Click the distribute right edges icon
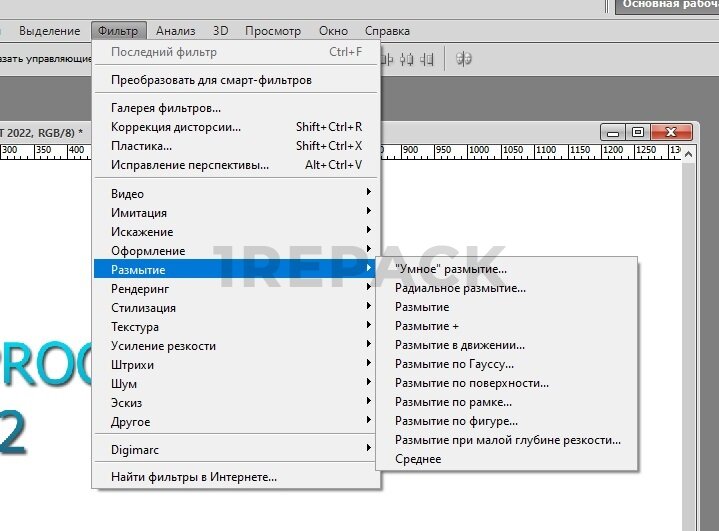This screenshot has height=531, width=719. pos(427,59)
